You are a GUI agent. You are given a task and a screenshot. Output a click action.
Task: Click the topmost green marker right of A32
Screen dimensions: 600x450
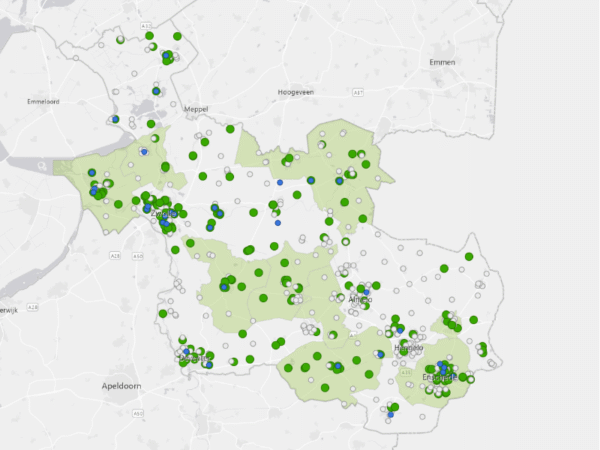pyautogui.click(x=177, y=36)
